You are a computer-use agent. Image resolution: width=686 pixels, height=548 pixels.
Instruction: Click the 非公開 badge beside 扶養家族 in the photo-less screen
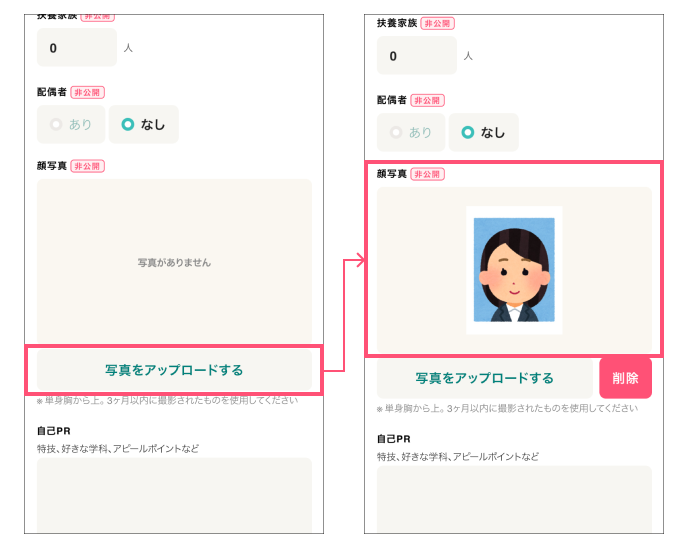[x=97, y=17]
